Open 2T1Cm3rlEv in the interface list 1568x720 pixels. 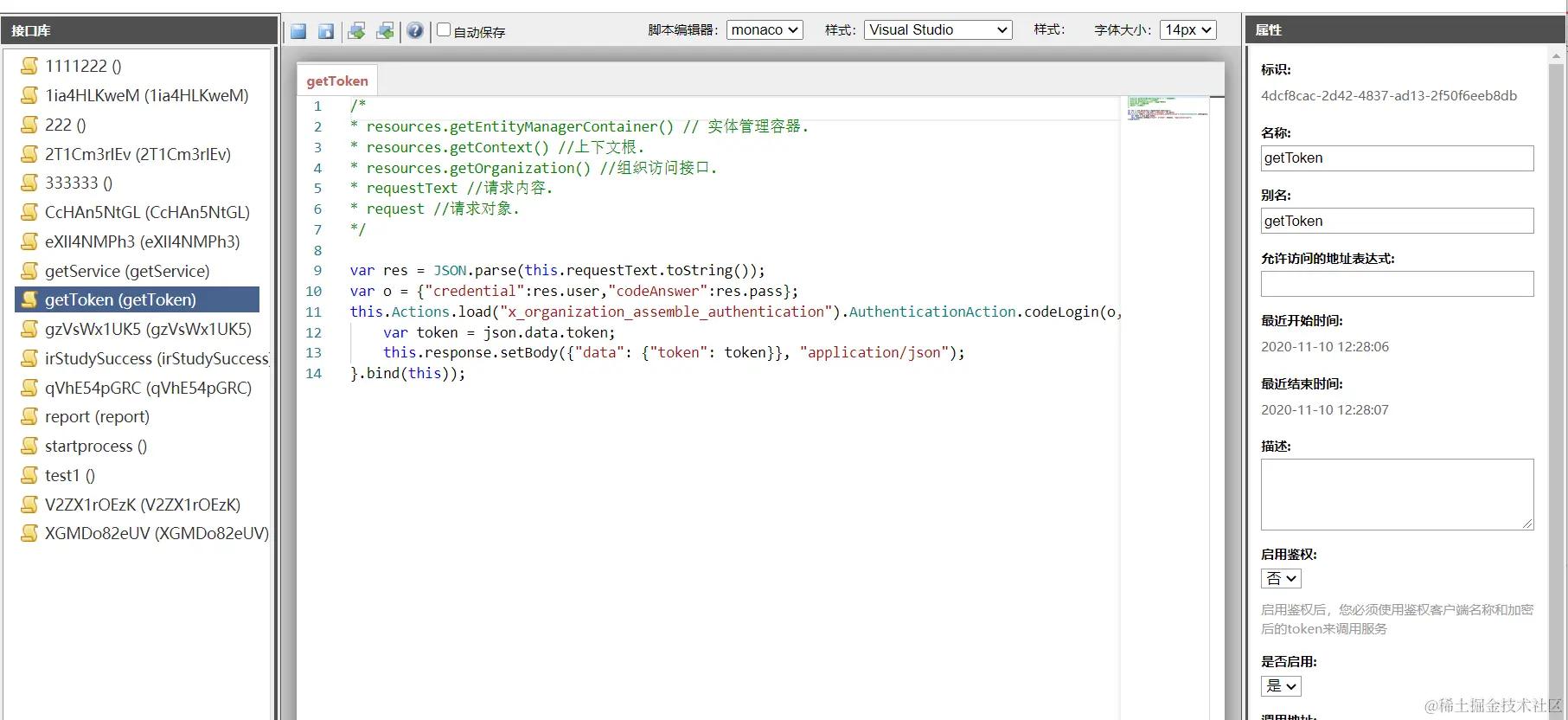(138, 154)
